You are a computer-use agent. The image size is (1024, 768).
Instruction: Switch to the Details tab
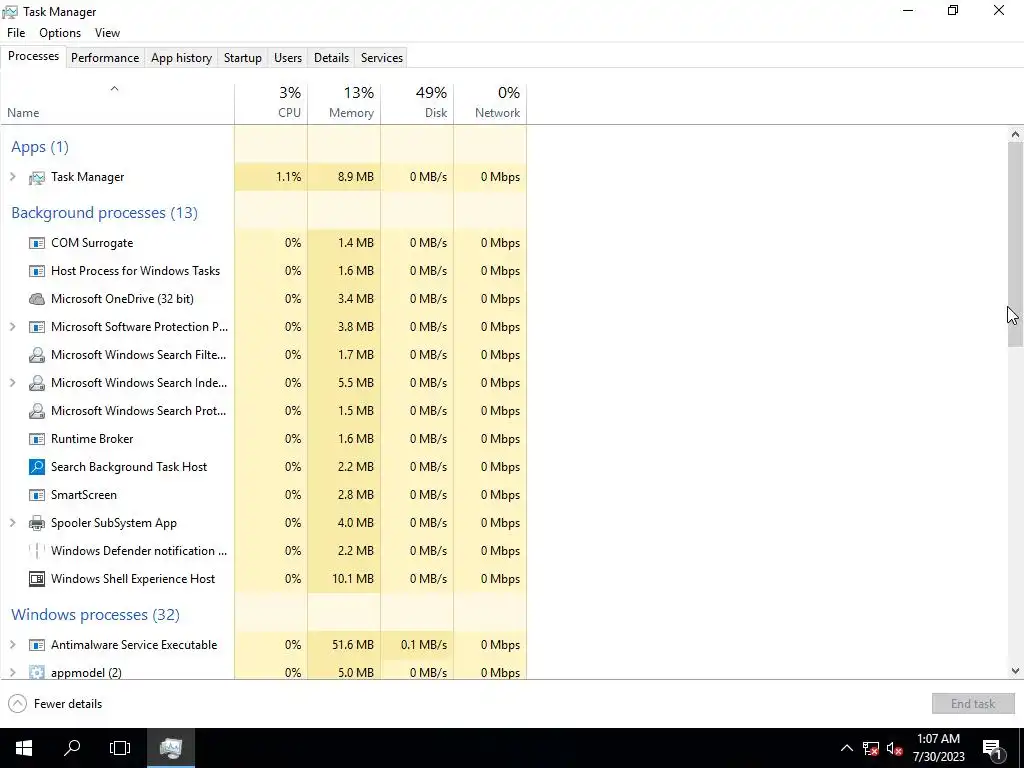[x=332, y=57]
